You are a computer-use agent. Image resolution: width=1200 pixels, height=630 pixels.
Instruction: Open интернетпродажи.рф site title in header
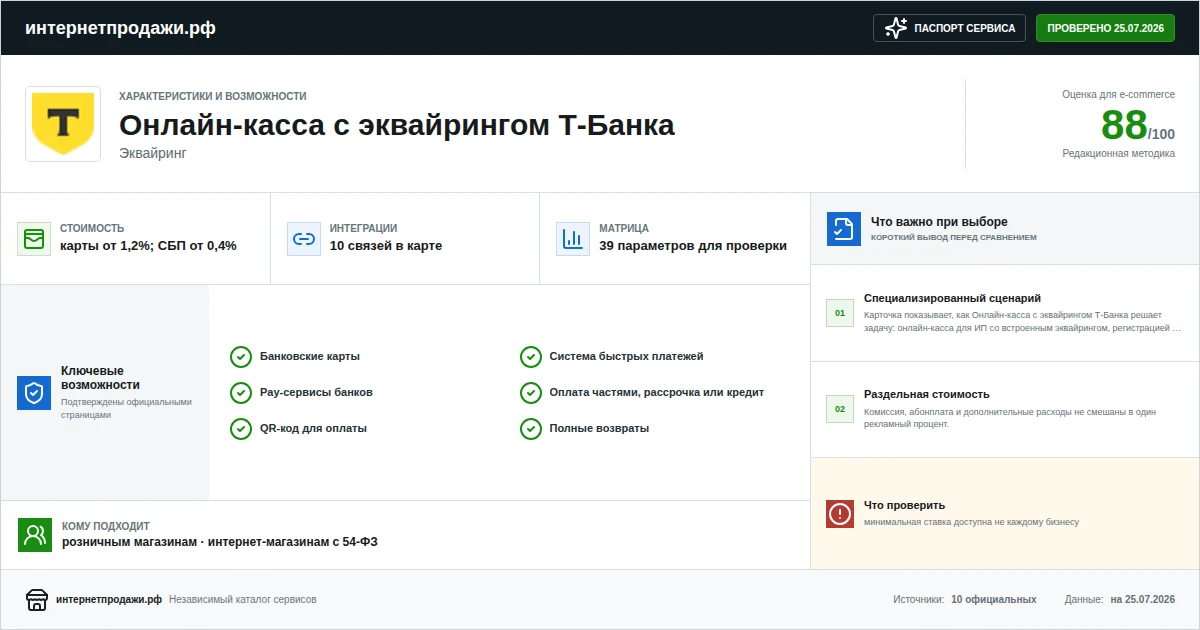(120, 28)
